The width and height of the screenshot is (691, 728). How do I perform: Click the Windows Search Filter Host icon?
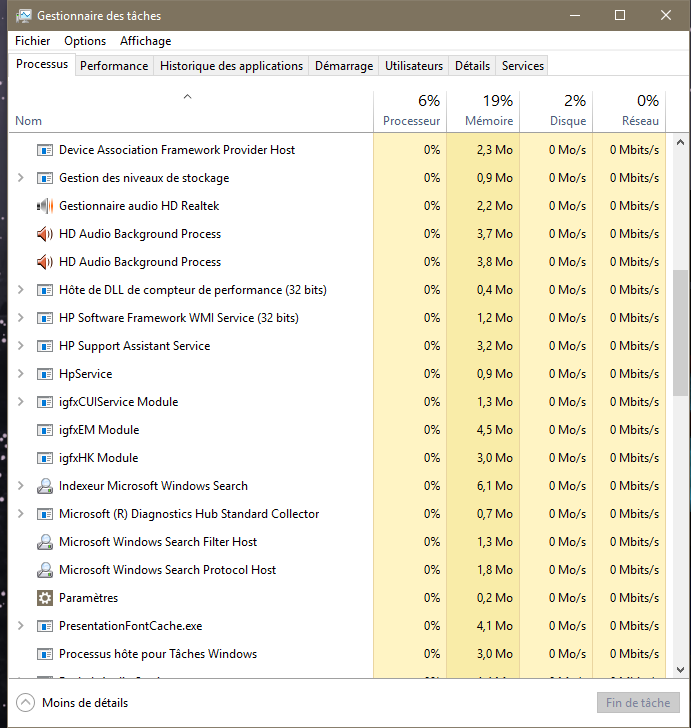coord(45,542)
